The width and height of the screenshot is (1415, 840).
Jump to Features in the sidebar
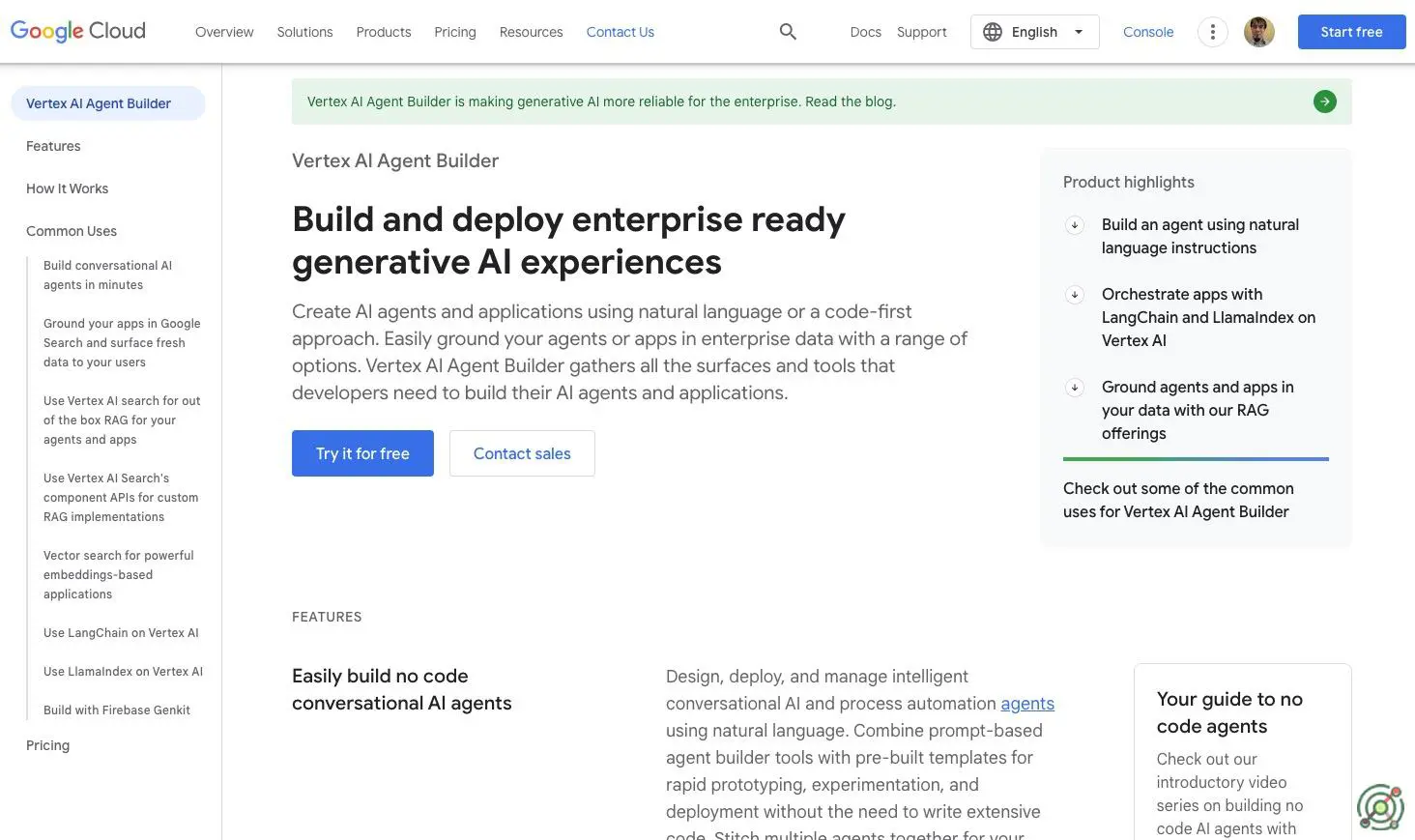click(x=53, y=146)
